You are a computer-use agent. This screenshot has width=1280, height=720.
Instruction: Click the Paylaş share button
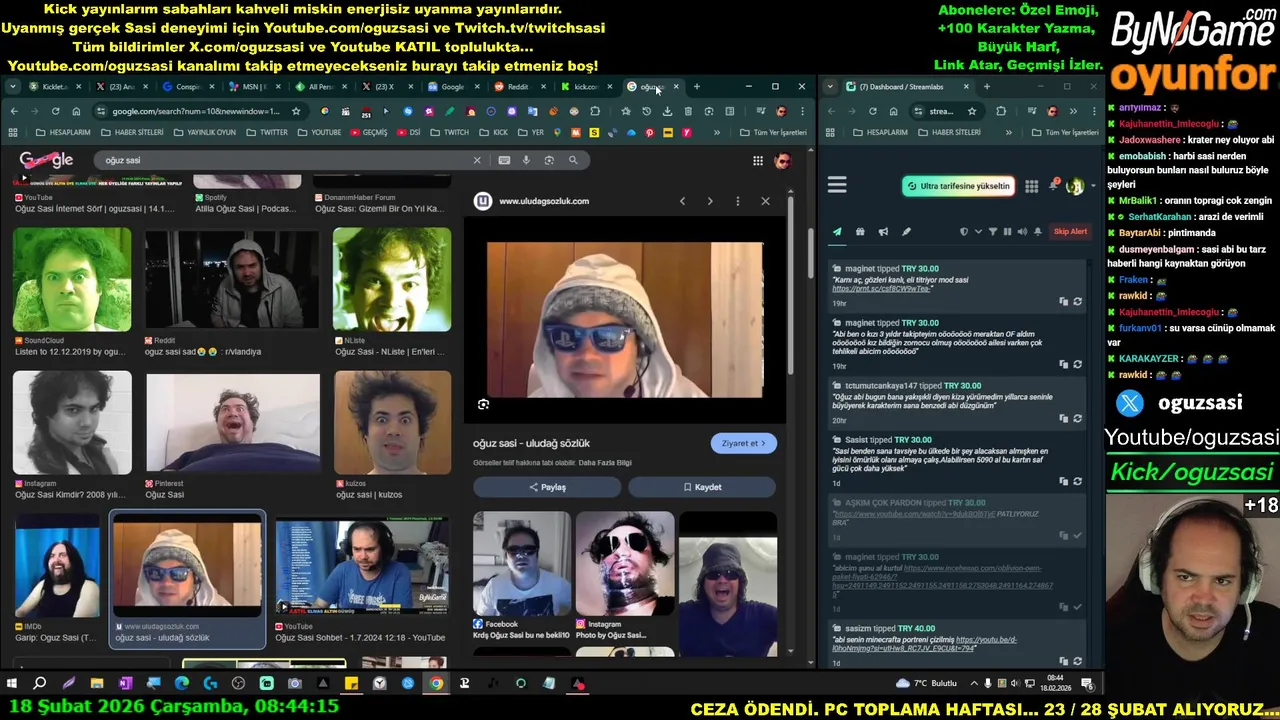(547, 487)
